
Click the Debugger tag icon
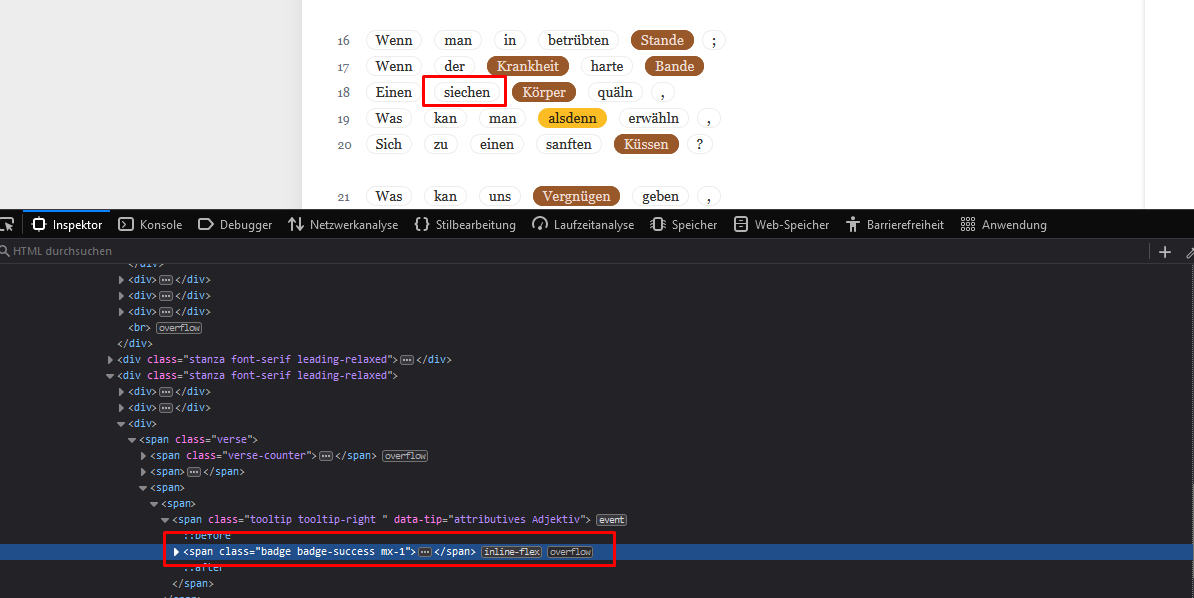tap(203, 224)
